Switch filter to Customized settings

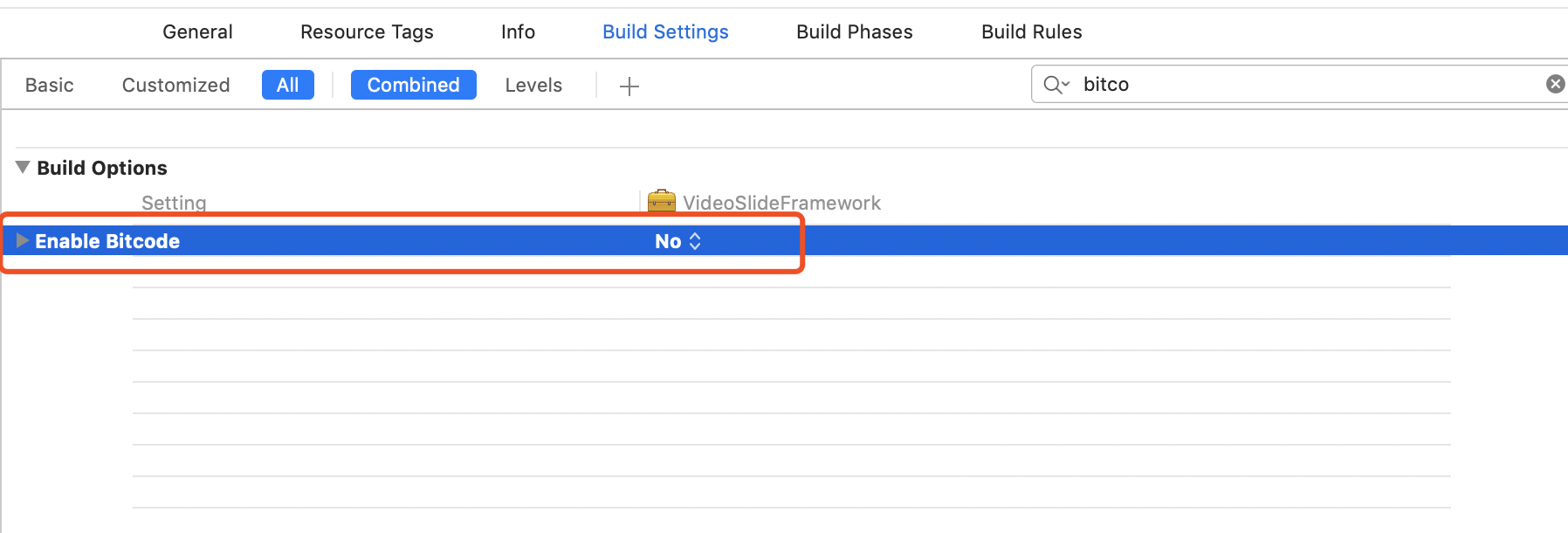175,85
